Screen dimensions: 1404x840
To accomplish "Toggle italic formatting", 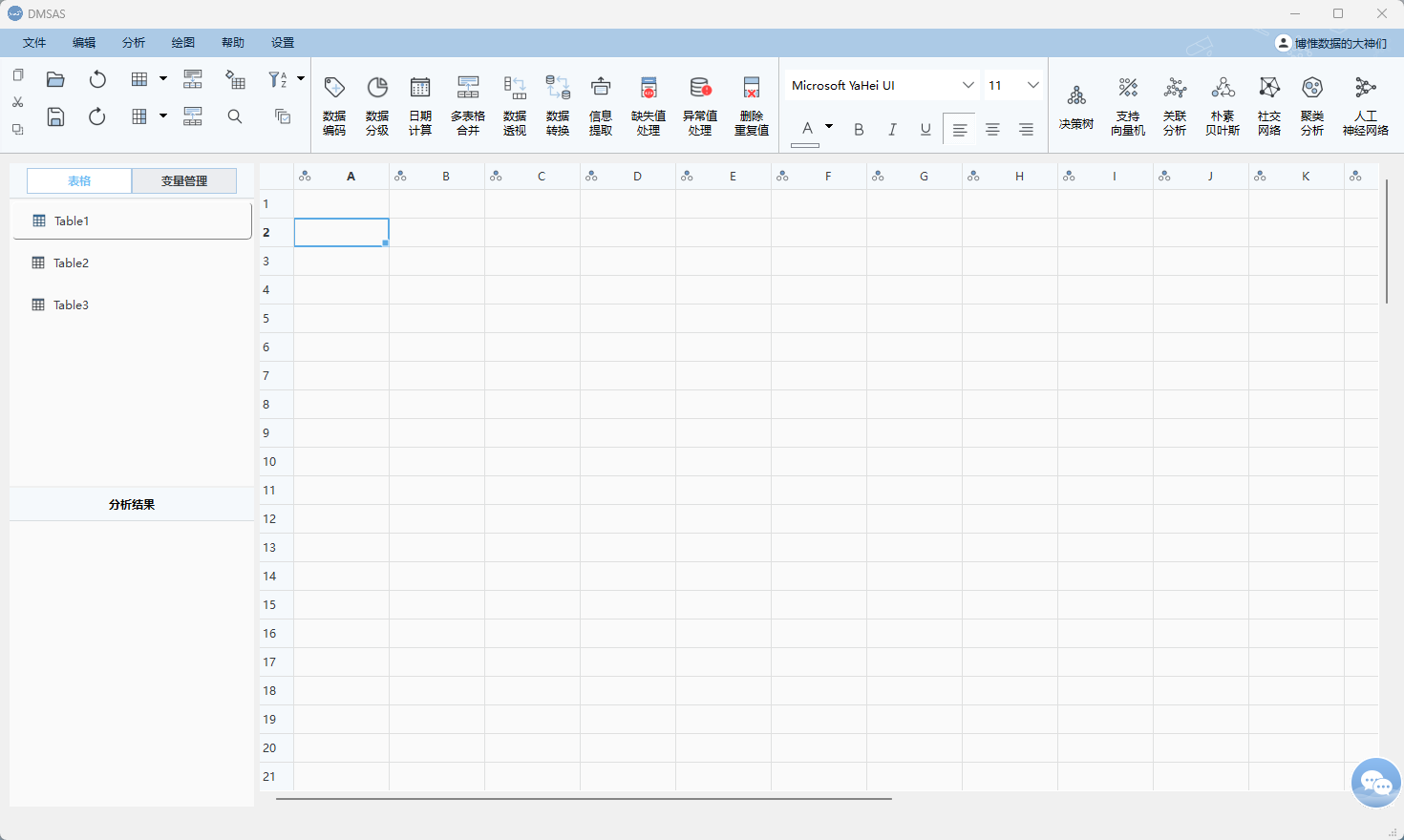I will click(892, 129).
